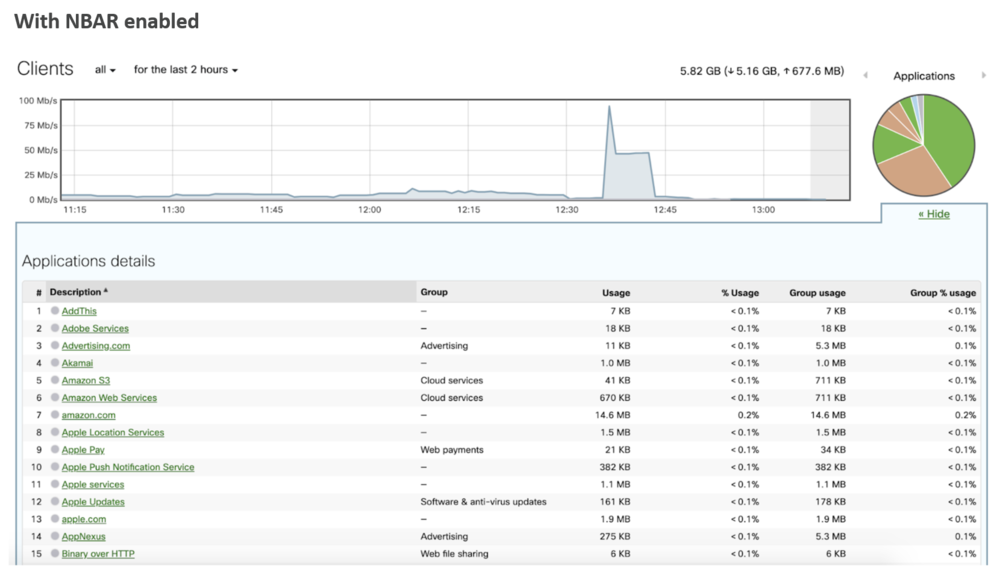The width and height of the screenshot is (1000, 579).
Task: Click the gray dot icon beside AppNexus
Action: (54, 537)
